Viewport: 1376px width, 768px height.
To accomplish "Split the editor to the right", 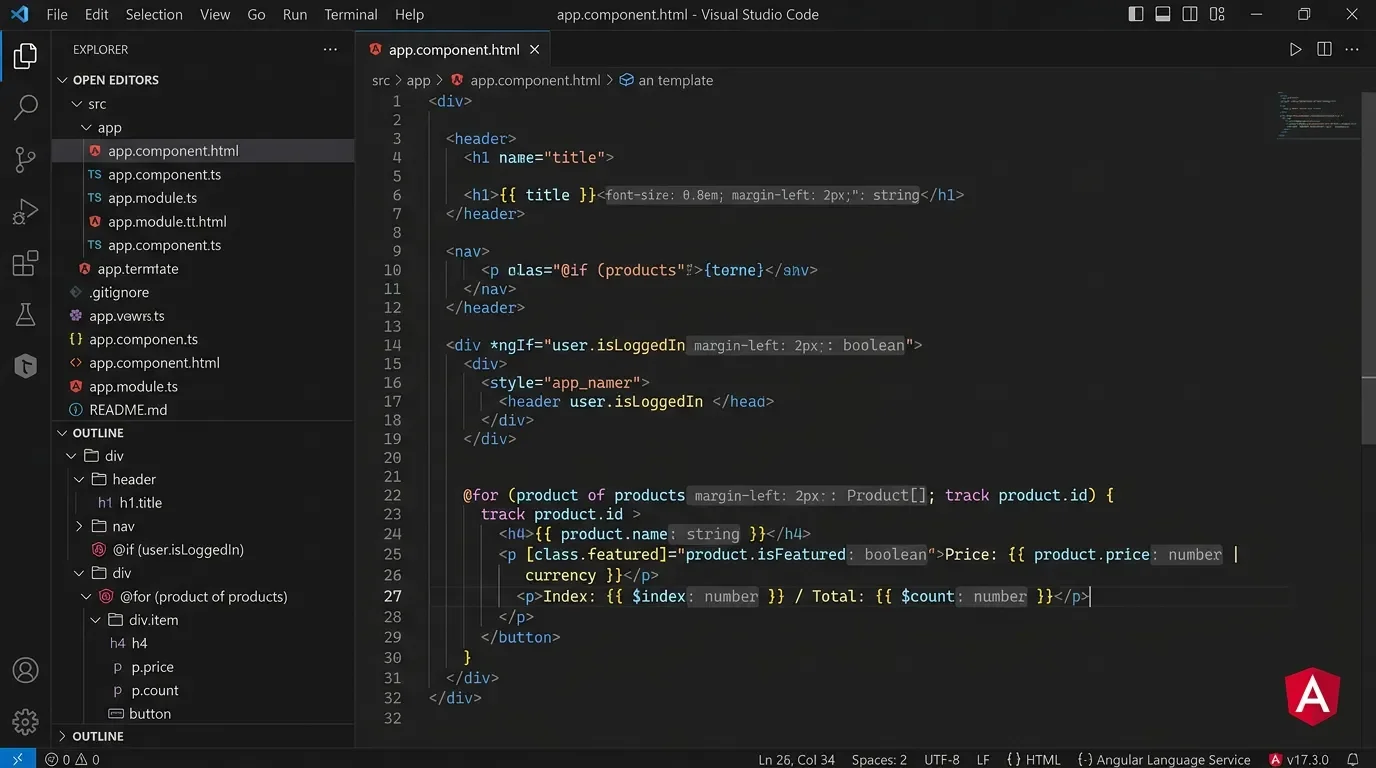I will click(1324, 49).
